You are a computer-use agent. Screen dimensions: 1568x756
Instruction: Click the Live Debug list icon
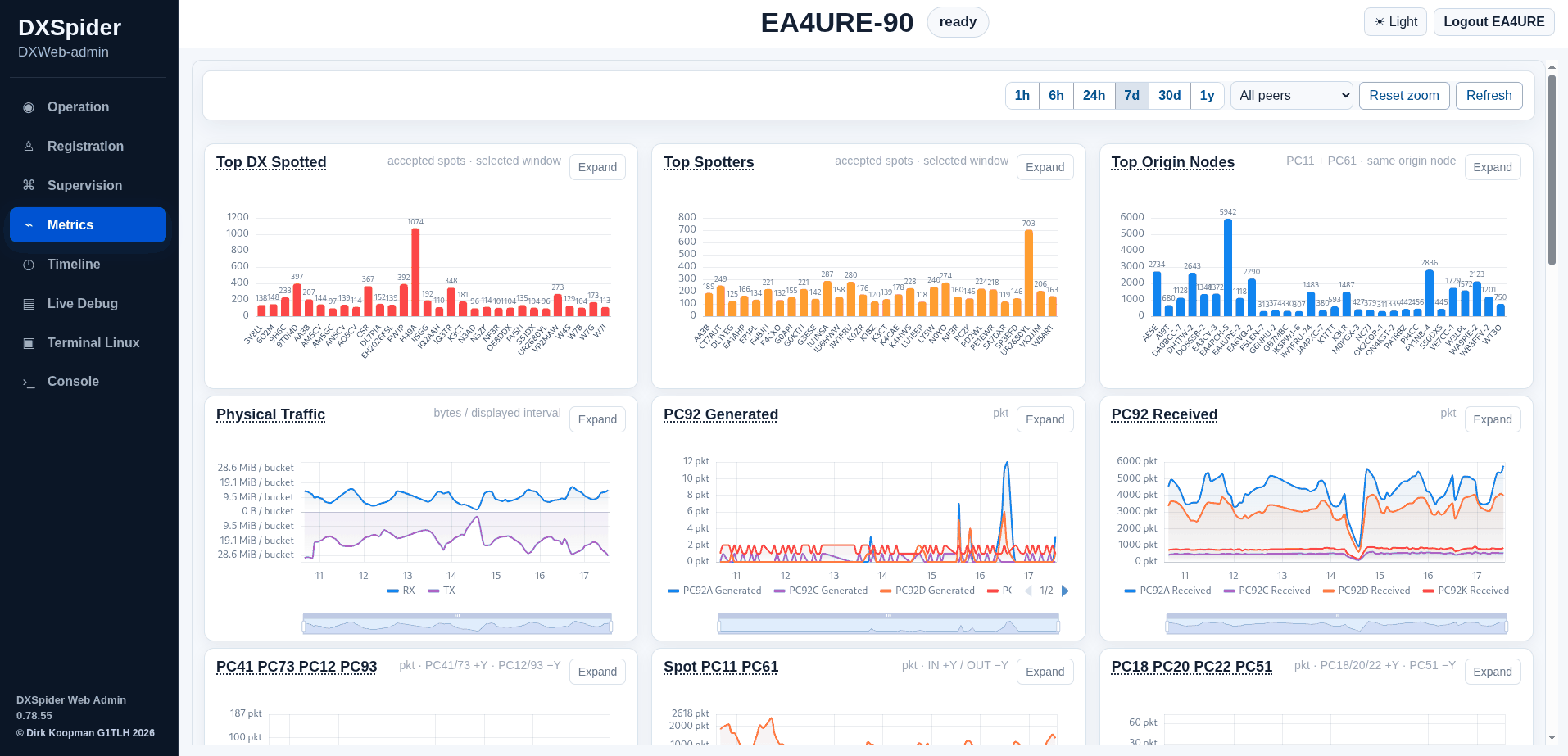point(29,304)
